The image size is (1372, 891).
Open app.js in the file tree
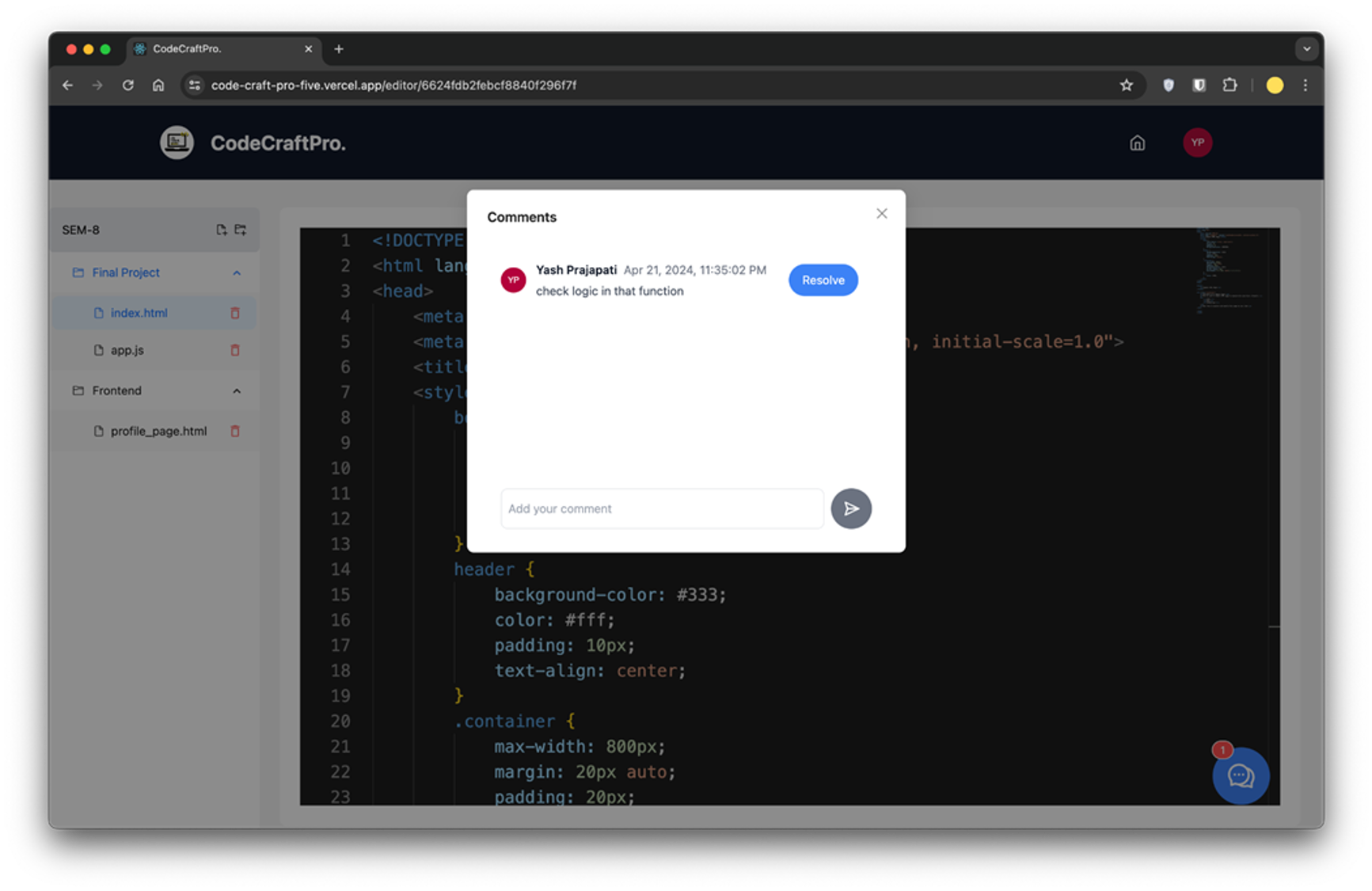(x=127, y=350)
